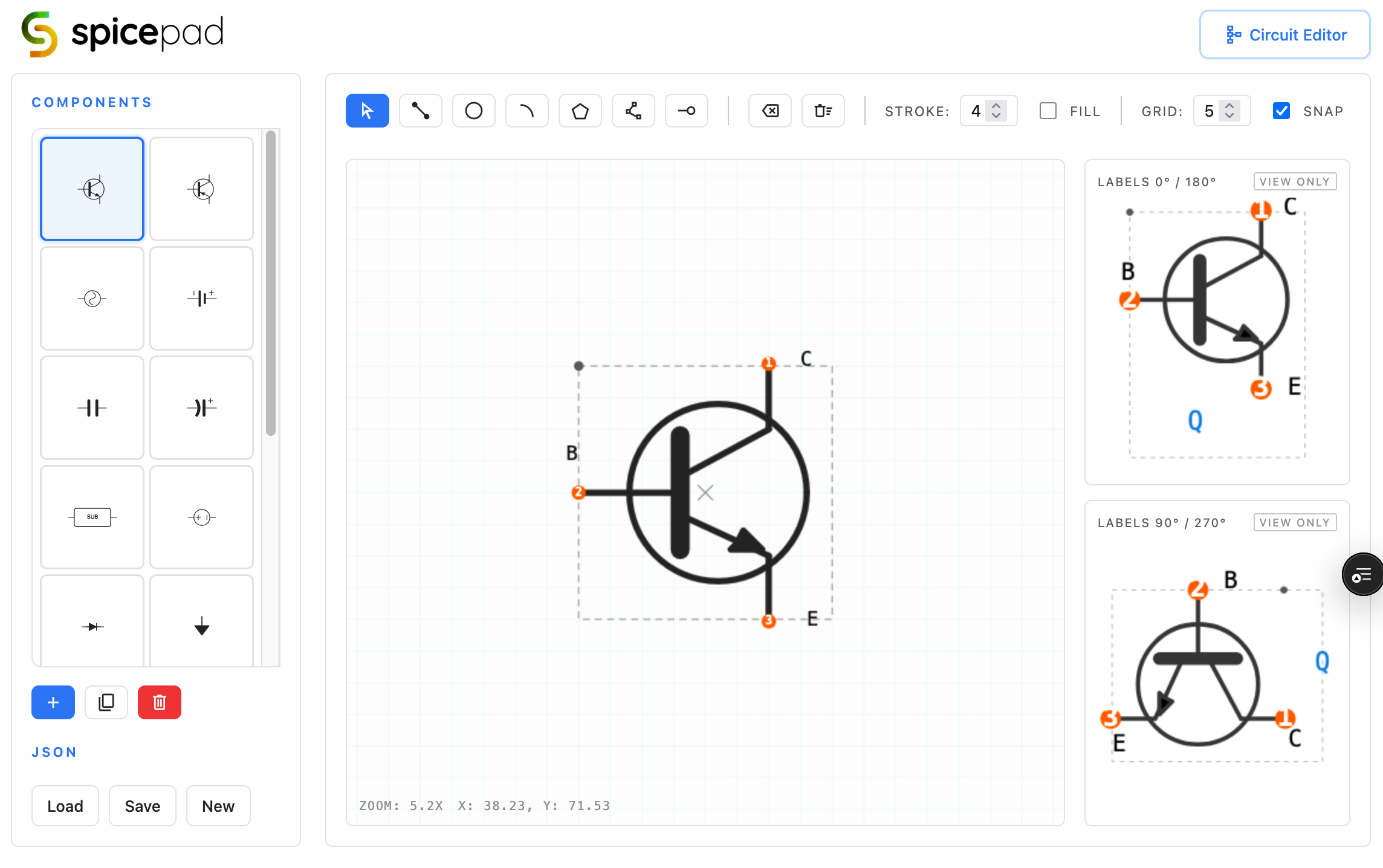
Task: Decrease the GRID value with down arrow
Action: click(1229, 115)
